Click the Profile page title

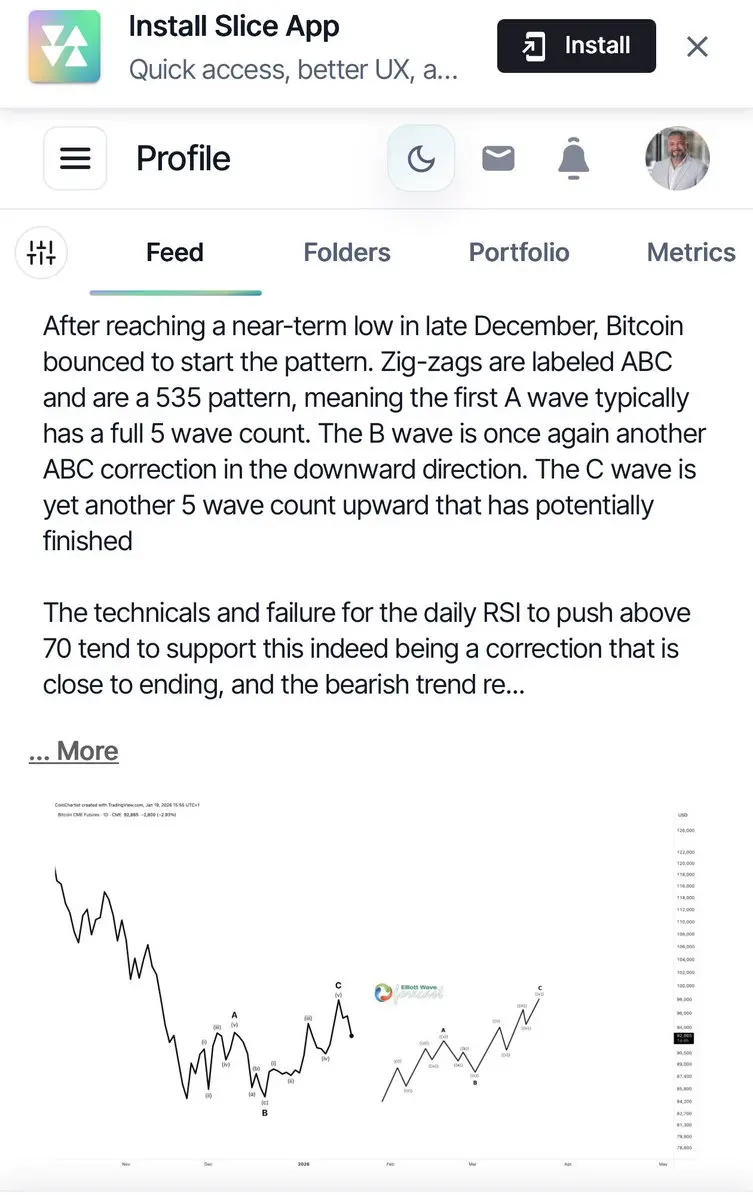click(183, 158)
